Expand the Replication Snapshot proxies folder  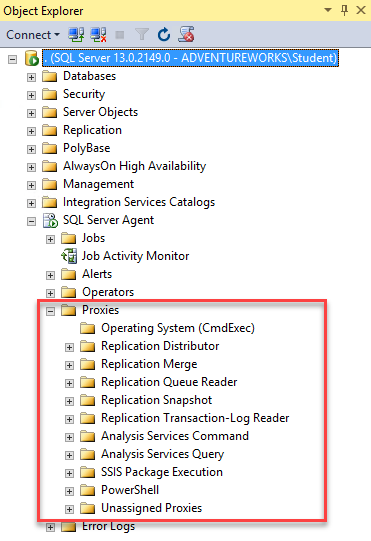[x=69, y=401]
